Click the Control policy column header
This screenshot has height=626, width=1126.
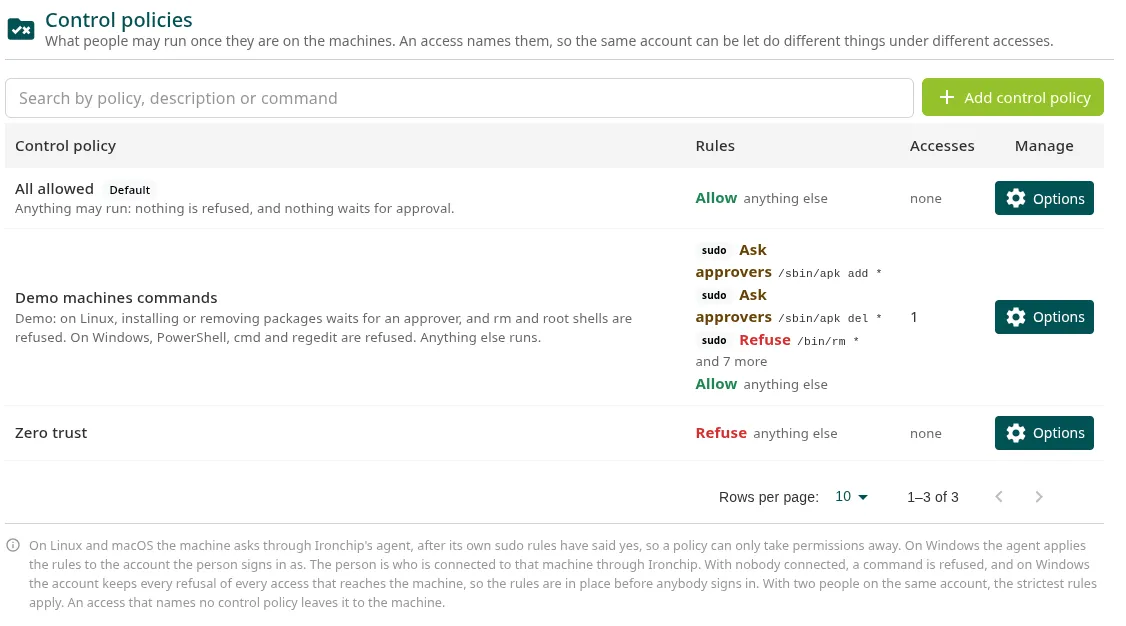coord(65,146)
